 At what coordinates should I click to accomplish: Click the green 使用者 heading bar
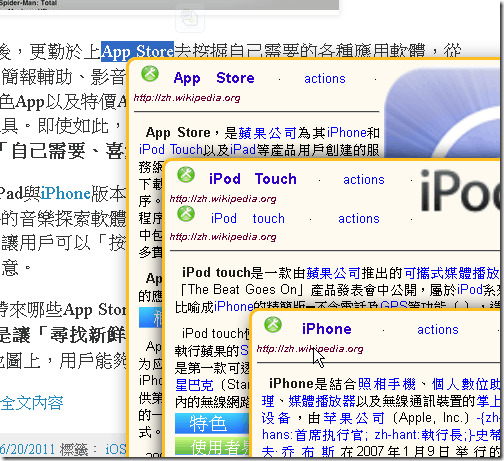212,446
